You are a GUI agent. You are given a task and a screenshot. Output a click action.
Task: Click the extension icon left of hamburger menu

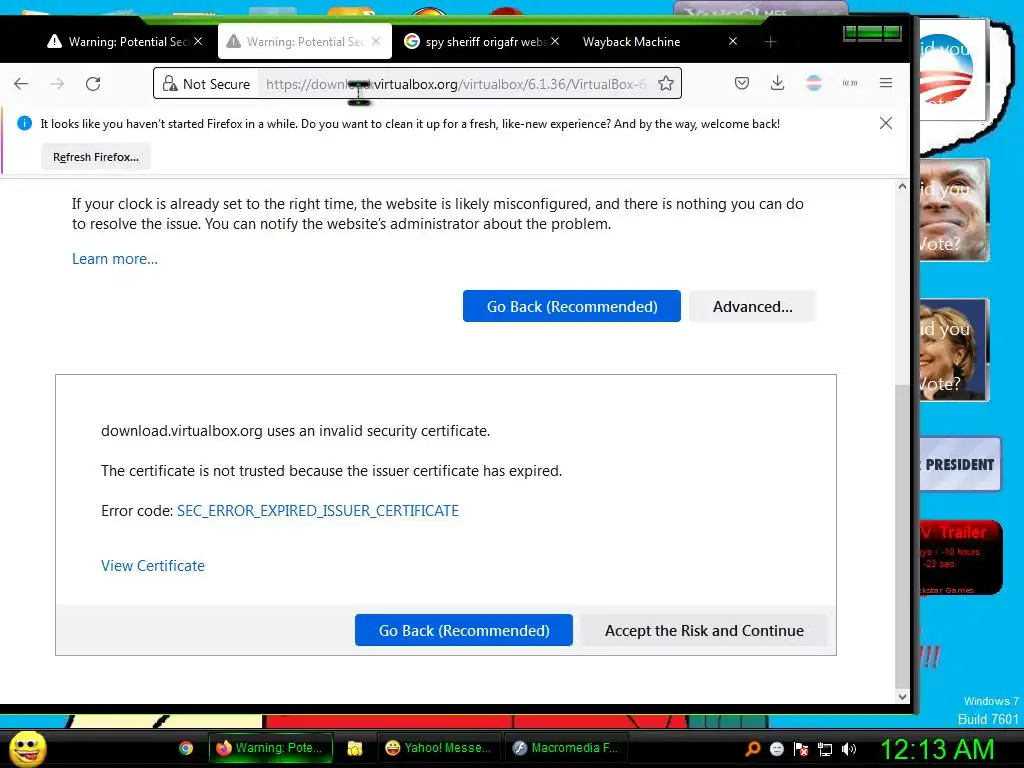pyautogui.click(x=850, y=83)
